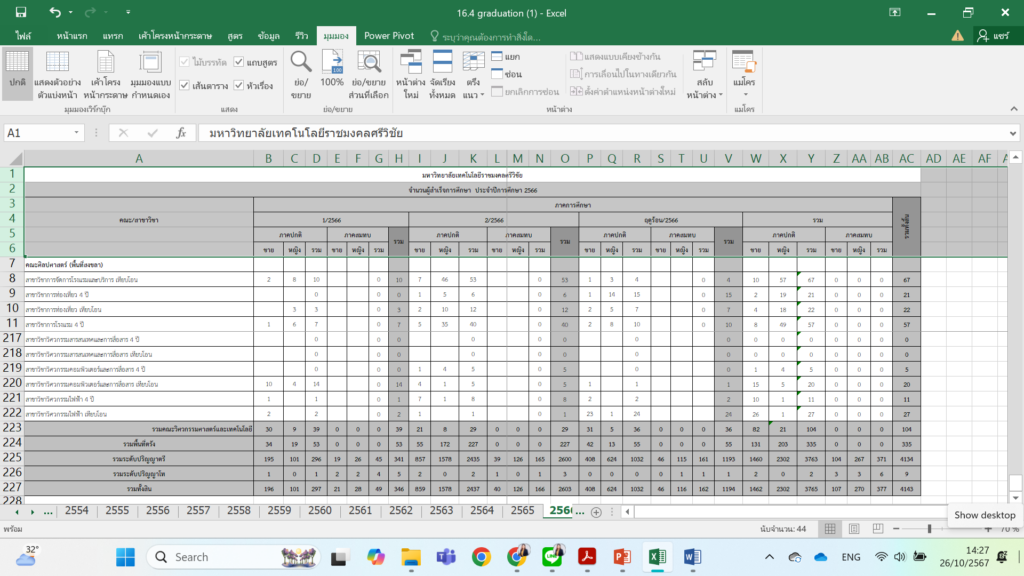The width and height of the screenshot is (1024, 576).
Task: Open the Power Pivot ribbon tab
Action: pyautogui.click(x=389, y=35)
